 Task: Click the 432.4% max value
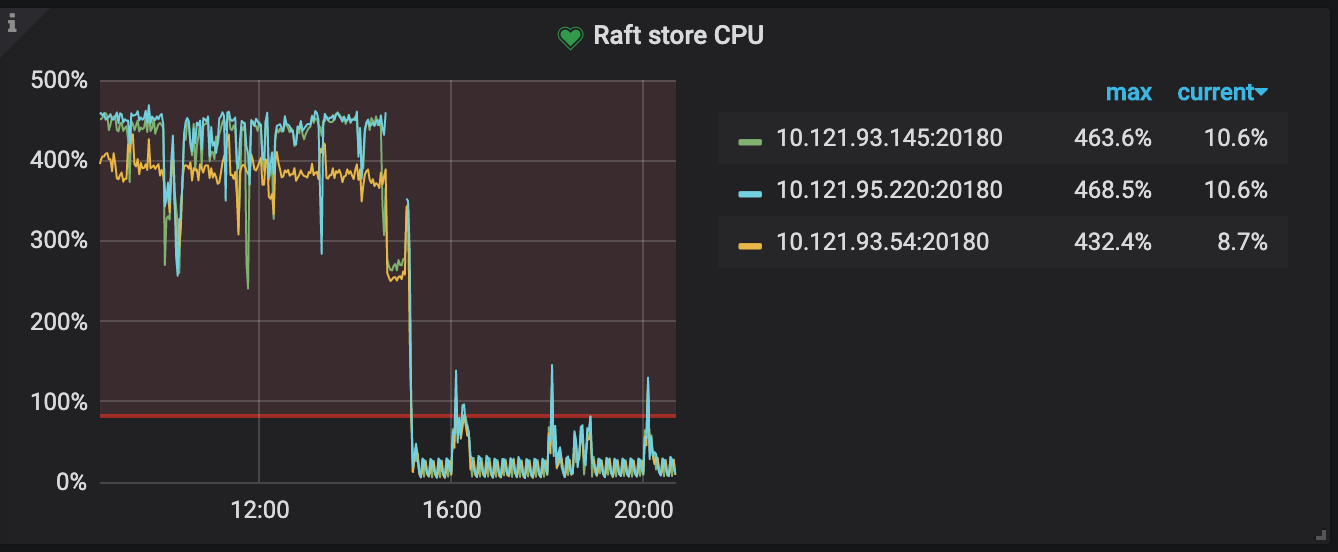[1113, 242]
